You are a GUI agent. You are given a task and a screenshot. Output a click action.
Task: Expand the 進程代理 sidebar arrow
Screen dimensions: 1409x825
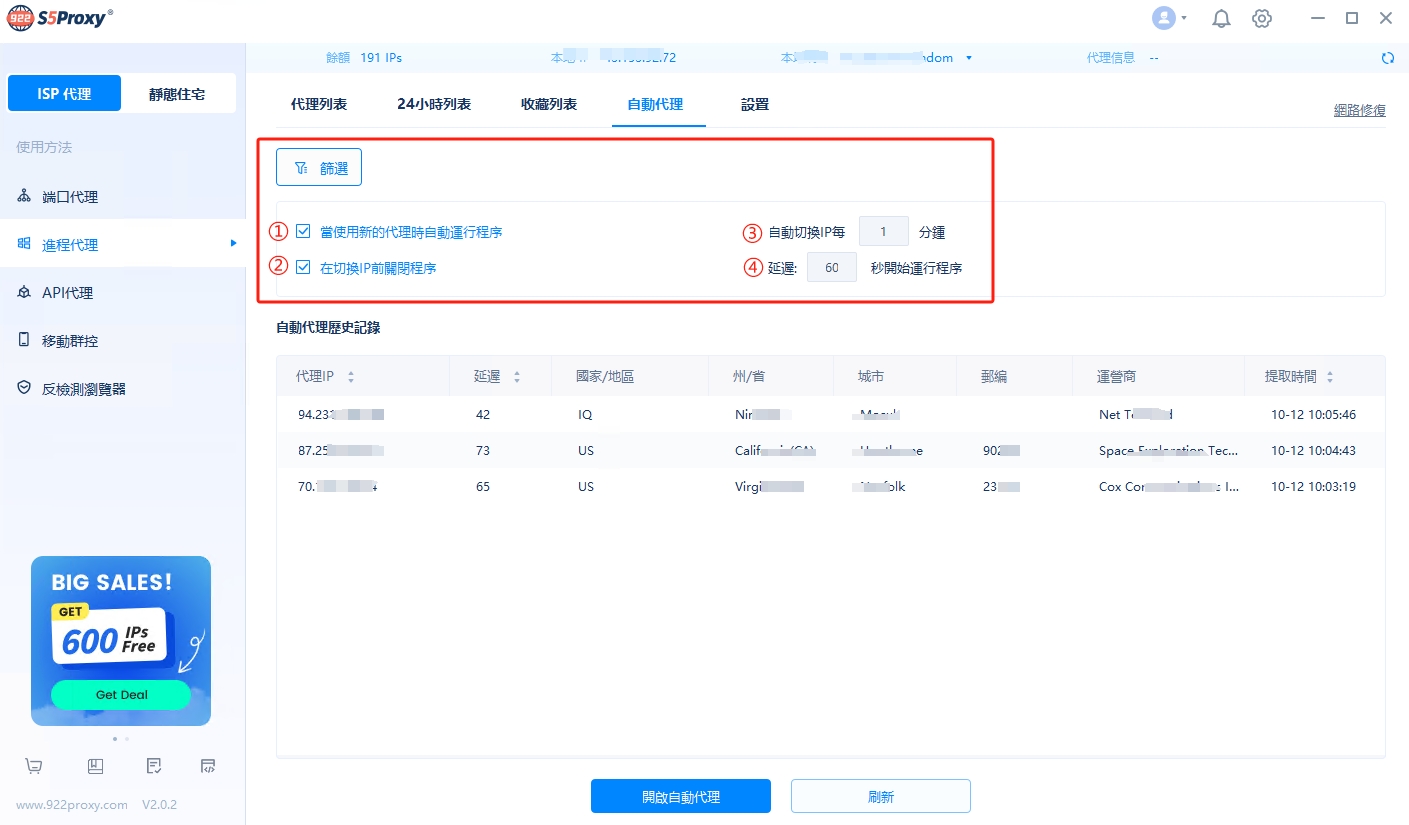point(233,244)
